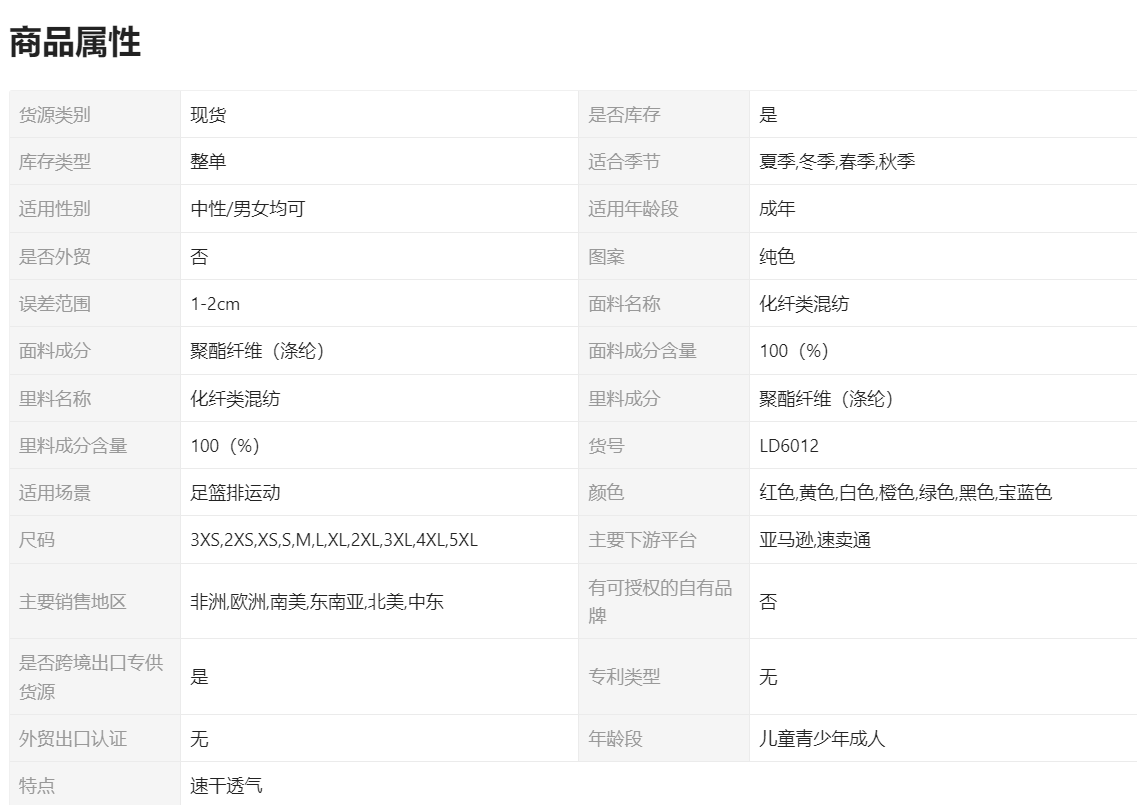Click item number LD6012
Image resolution: width=1137 pixels, height=805 pixels.
tap(789, 446)
